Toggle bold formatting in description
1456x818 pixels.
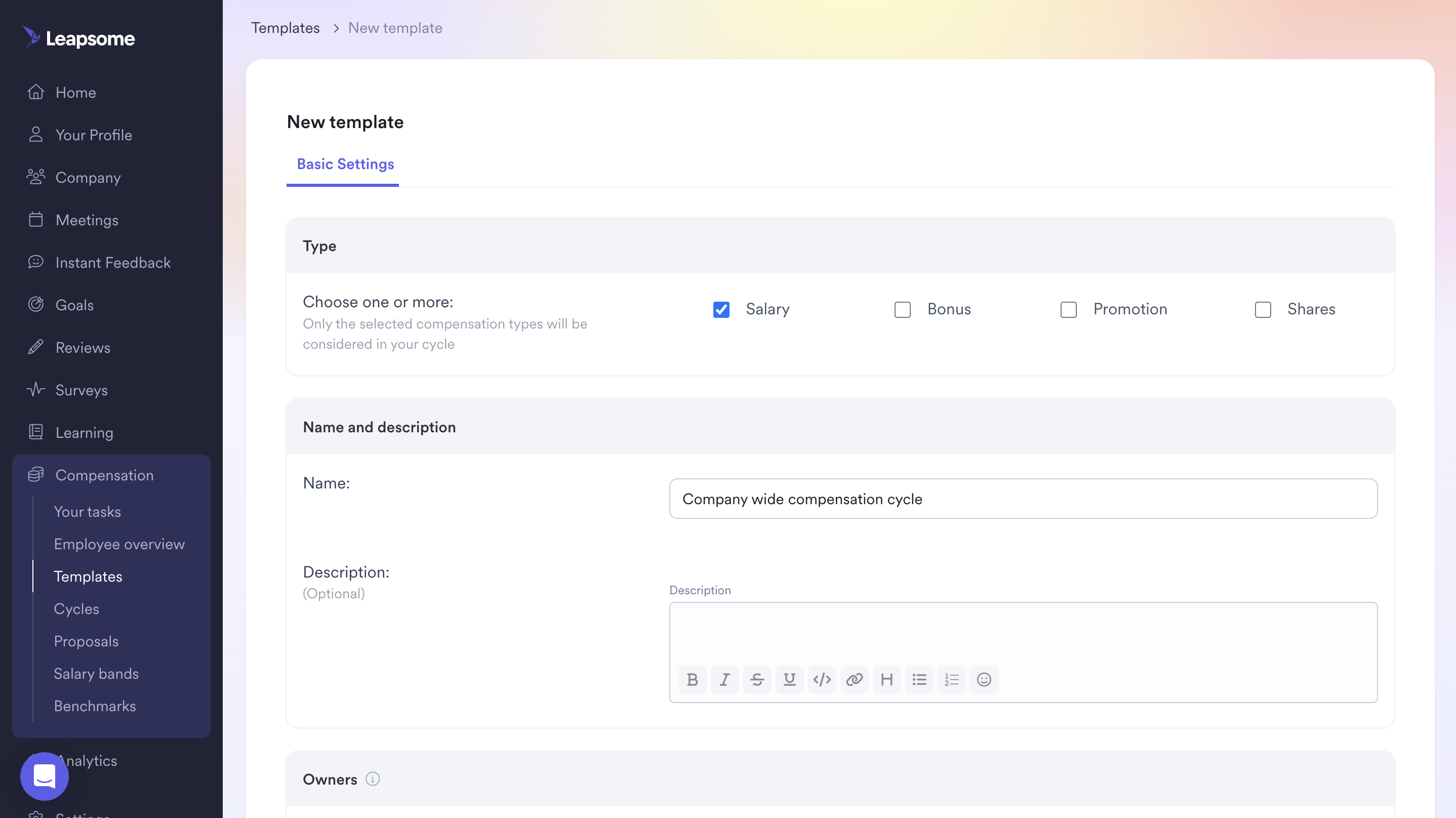(x=692, y=679)
